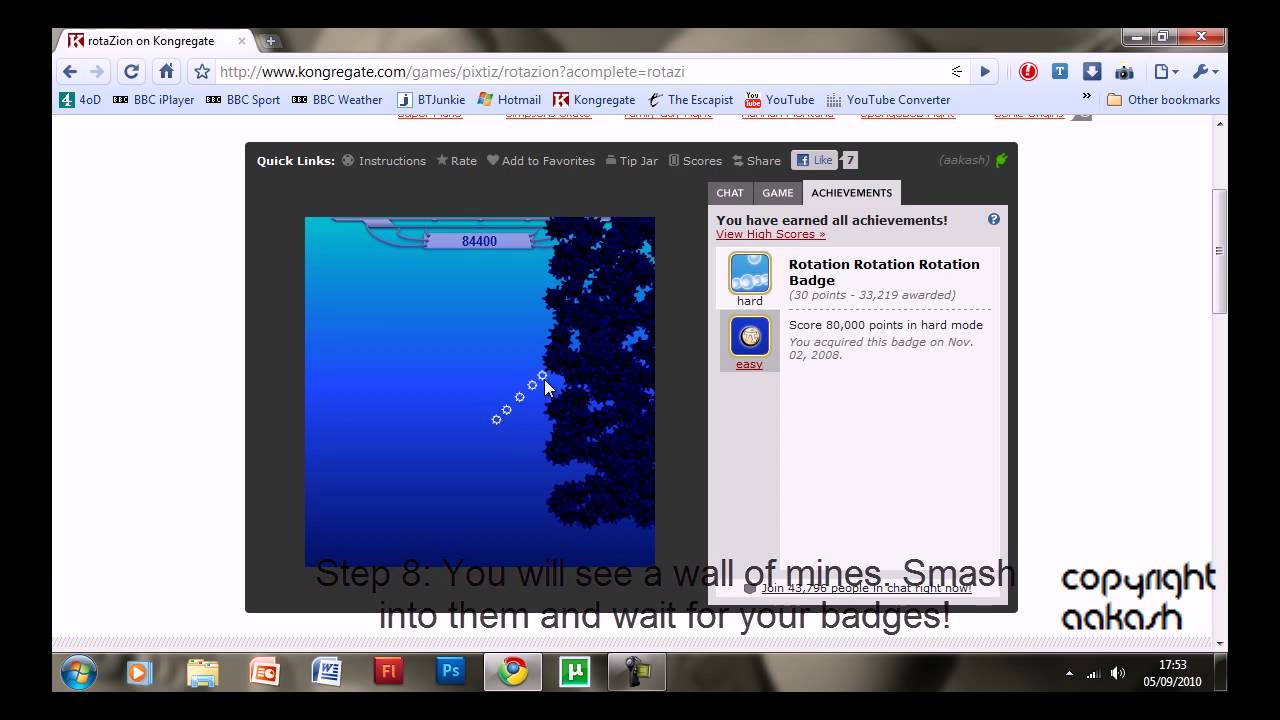Switch to Chrome in the taskbar
This screenshot has height=720, width=1280.
[513, 673]
